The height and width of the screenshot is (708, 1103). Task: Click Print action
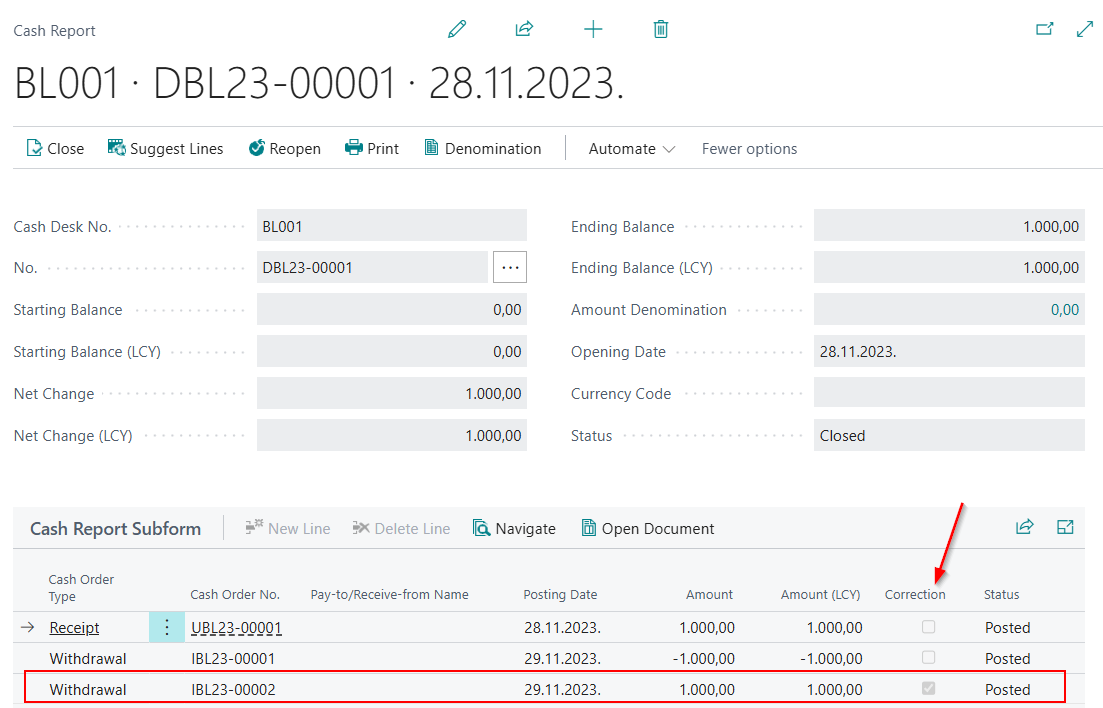pos(371,148)
